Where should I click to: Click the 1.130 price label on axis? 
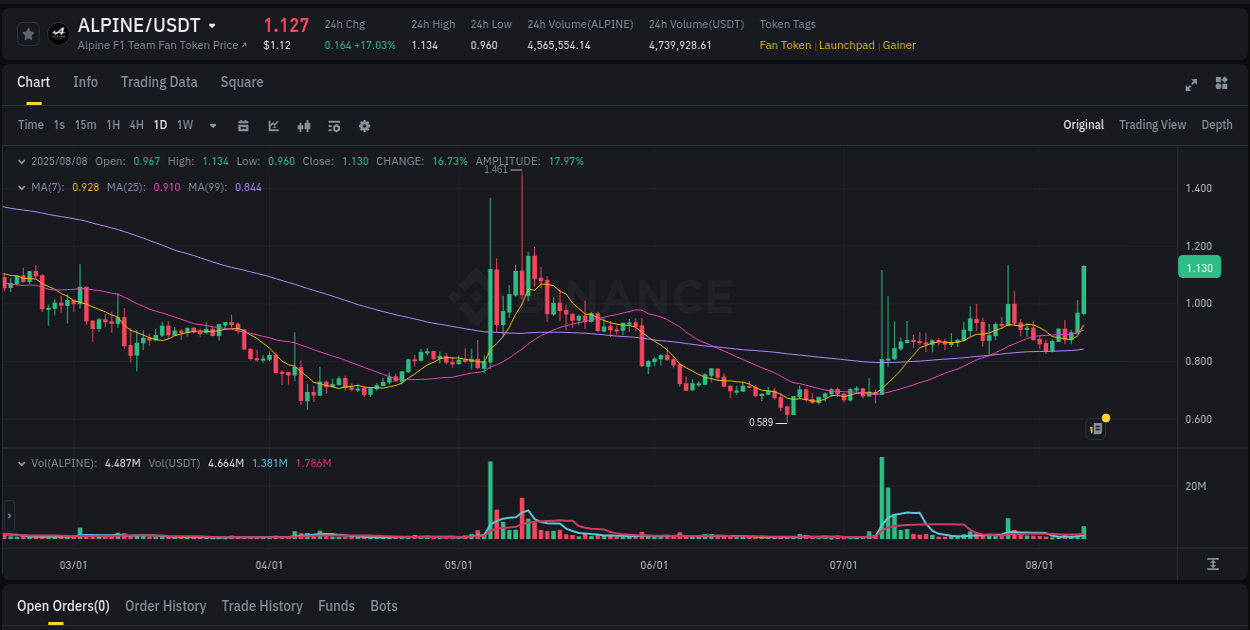point(1199,267)
